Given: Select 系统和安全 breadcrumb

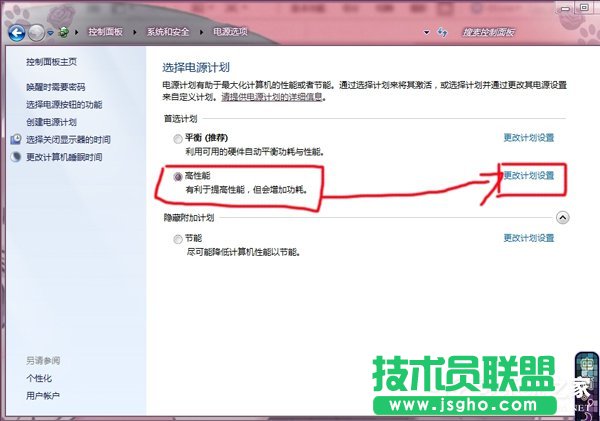Looking at the screenshot, I should pyautogui.click(x=168, y=32).
